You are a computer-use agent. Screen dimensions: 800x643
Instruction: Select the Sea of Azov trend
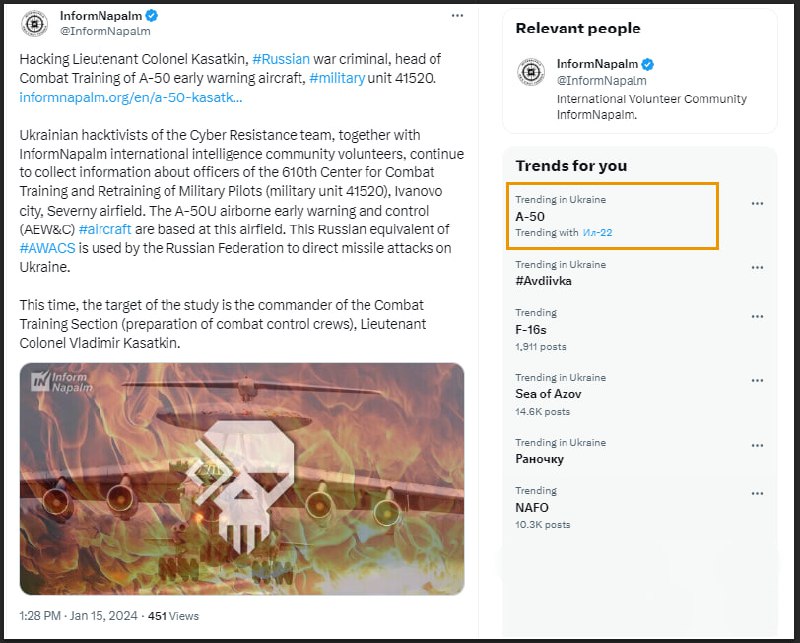click(548, 394)
